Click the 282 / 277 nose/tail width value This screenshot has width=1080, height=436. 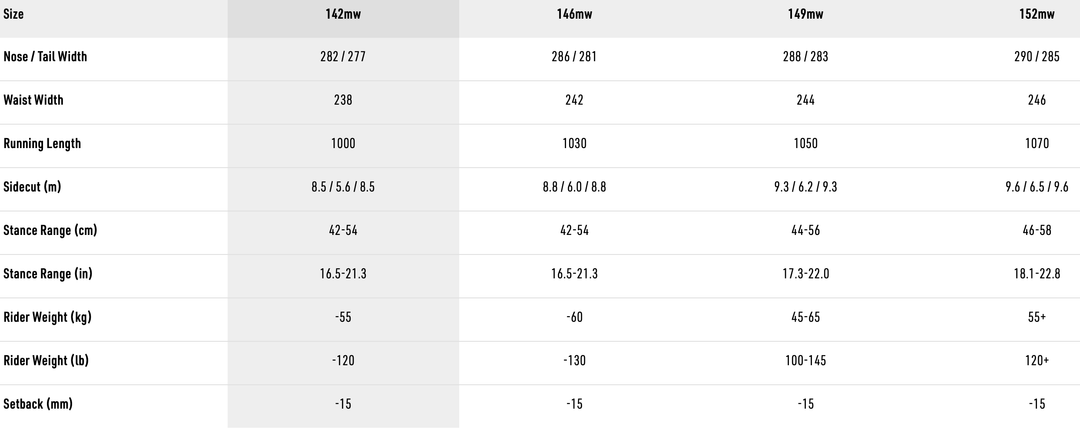343,57
